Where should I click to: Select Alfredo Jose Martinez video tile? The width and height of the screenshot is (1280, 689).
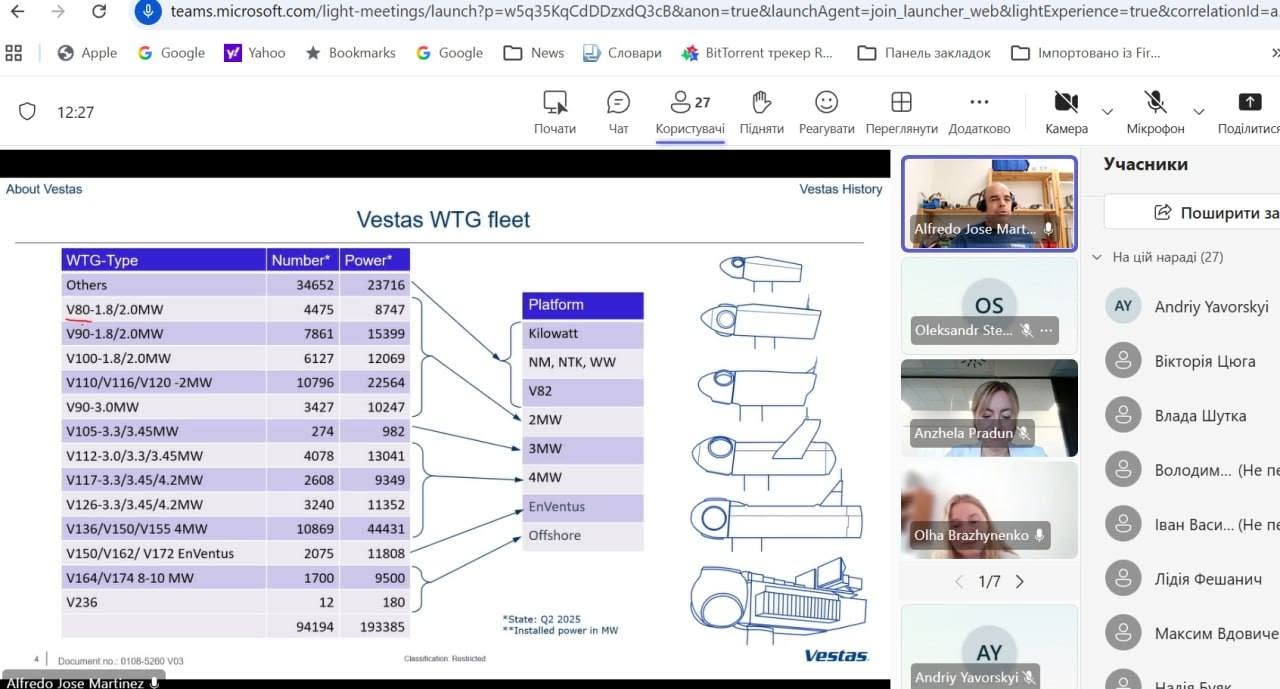989,203
